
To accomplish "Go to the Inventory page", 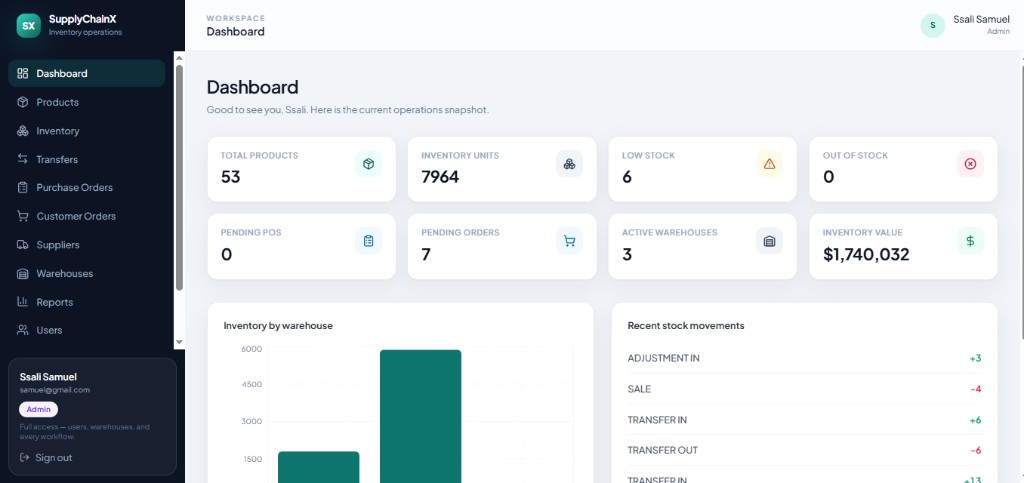I will coord(87,131).
